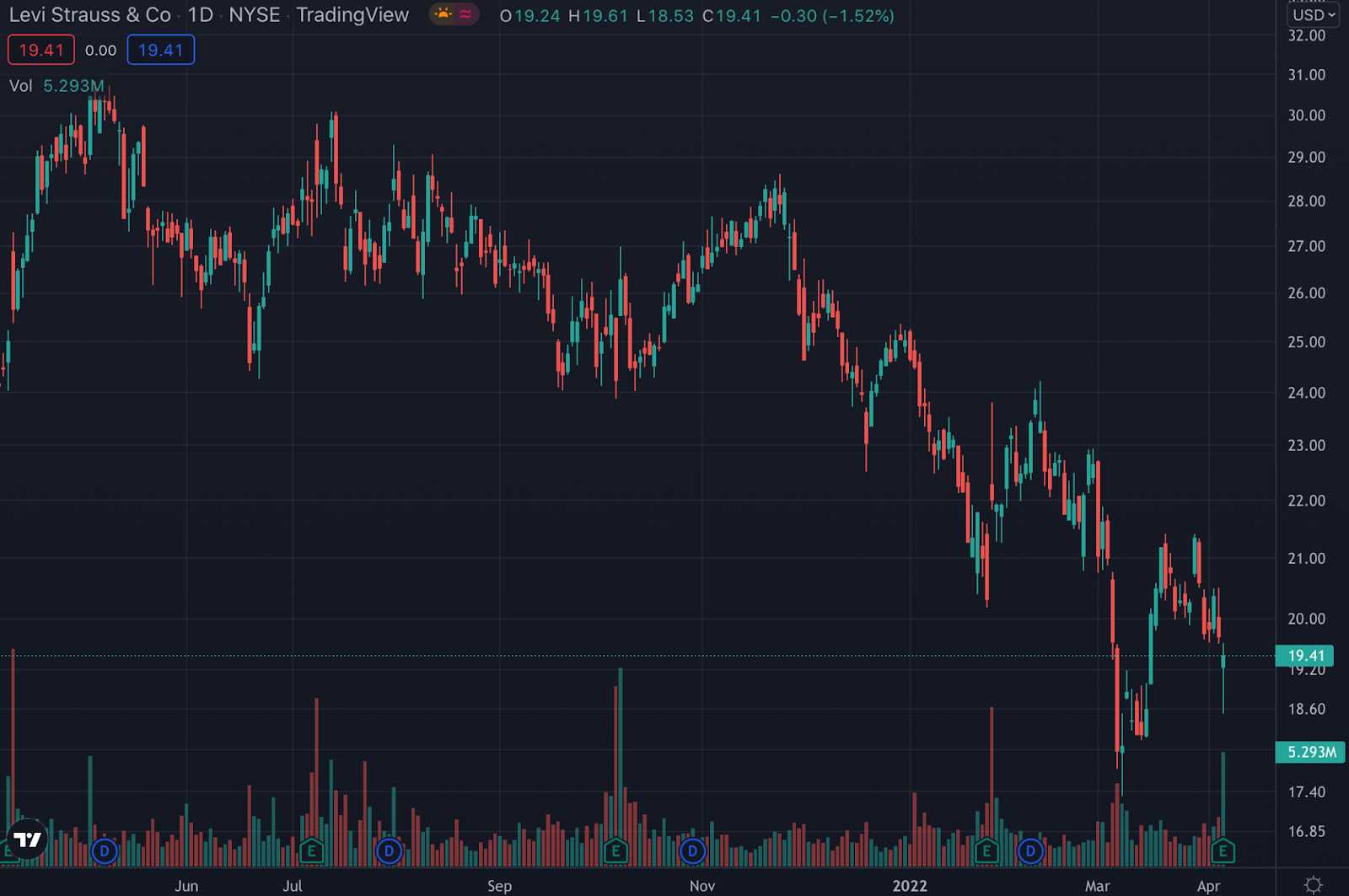Click the 17.40 price axis label
This screenshot has width=1349, height=896.
pos(1306,792)
